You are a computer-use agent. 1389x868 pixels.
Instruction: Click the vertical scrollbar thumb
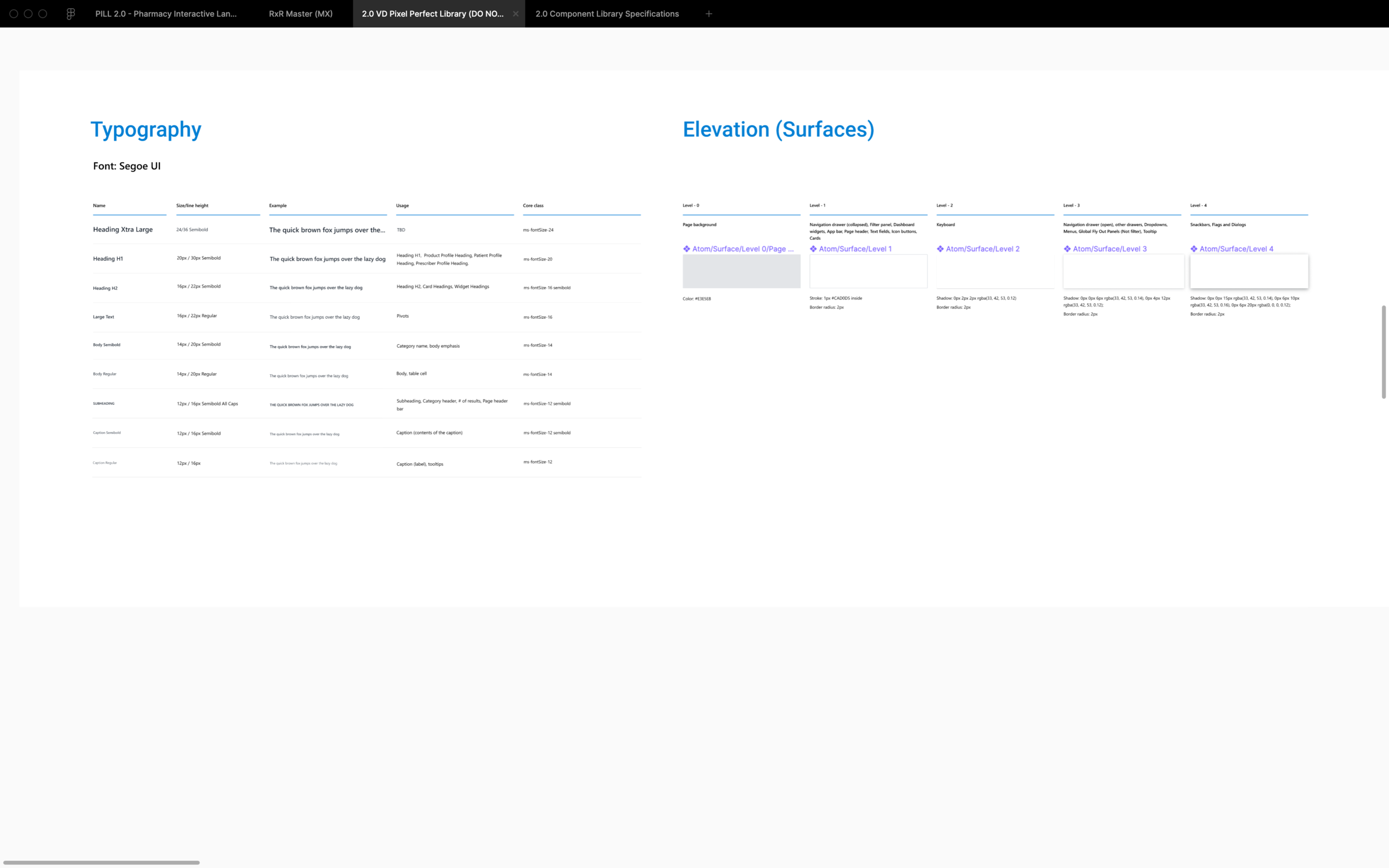(1383, 352)
